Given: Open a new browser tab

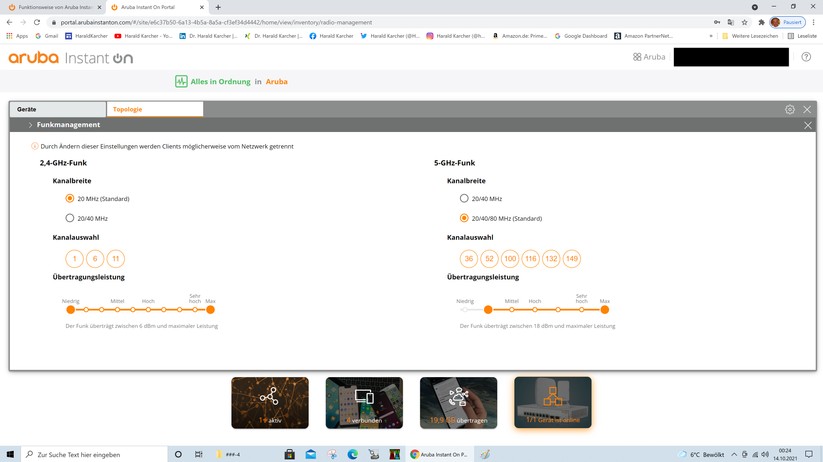Looking at the screenshot, I should point(218,7).
